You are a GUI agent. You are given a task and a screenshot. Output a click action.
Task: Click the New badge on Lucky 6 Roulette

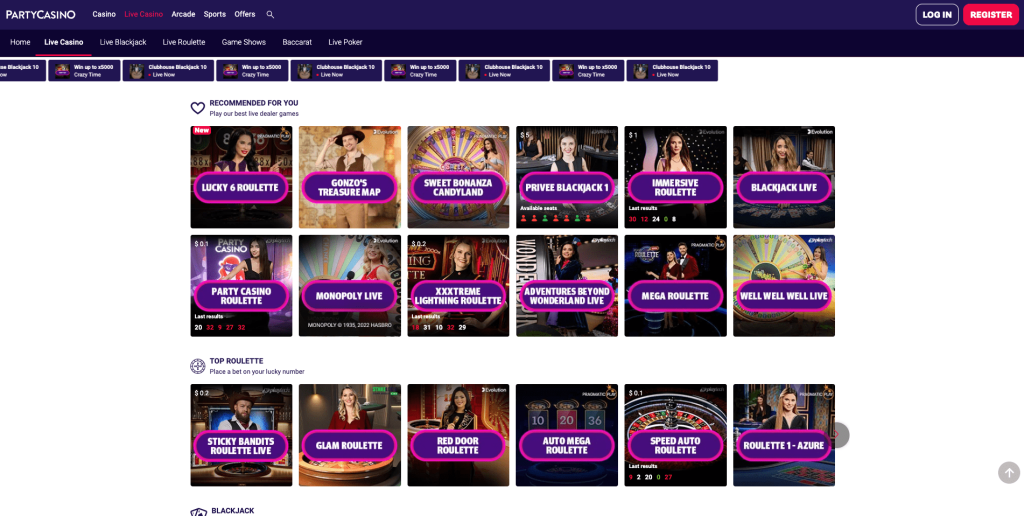tap(202, 130)
